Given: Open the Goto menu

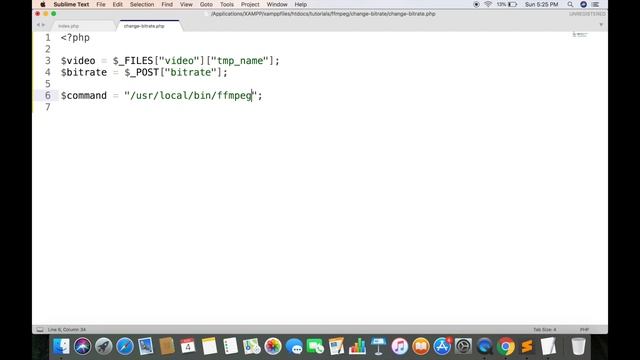Looking at the screenshot, I should tap(206, 4).
